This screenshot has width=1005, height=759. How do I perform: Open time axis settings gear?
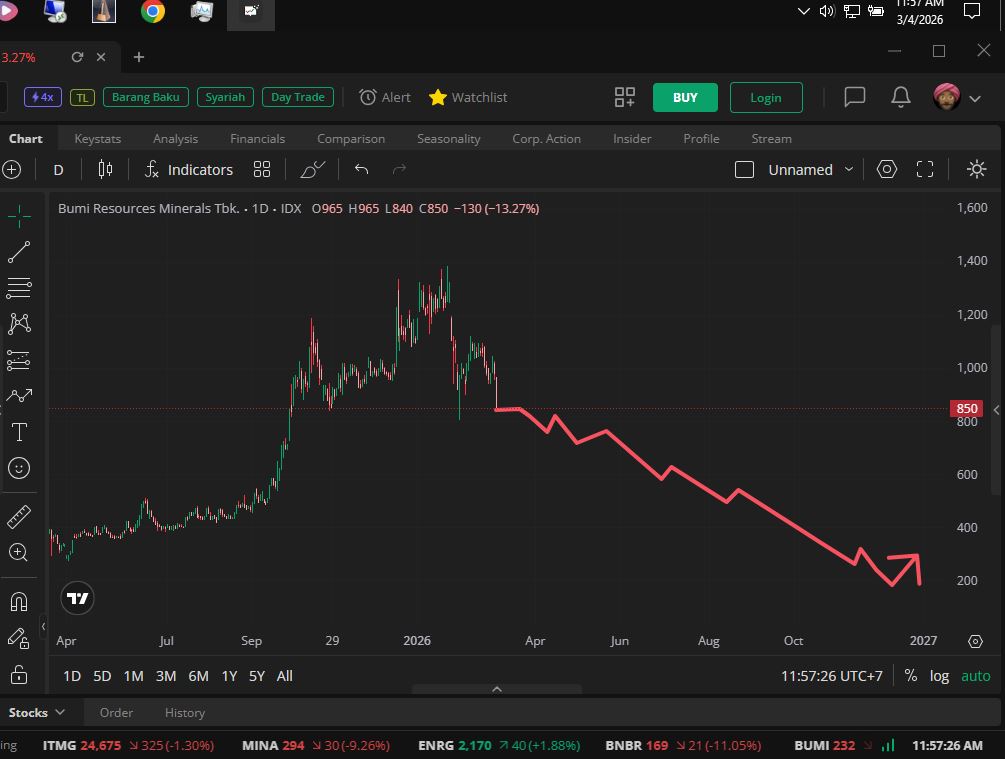click(976, 641)
